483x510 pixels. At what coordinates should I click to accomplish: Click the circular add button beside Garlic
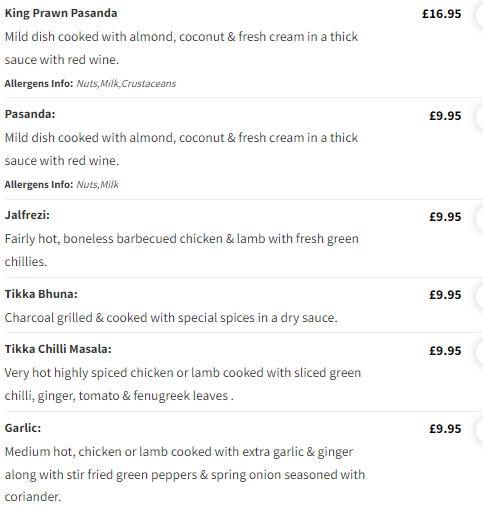coord(480,429)
